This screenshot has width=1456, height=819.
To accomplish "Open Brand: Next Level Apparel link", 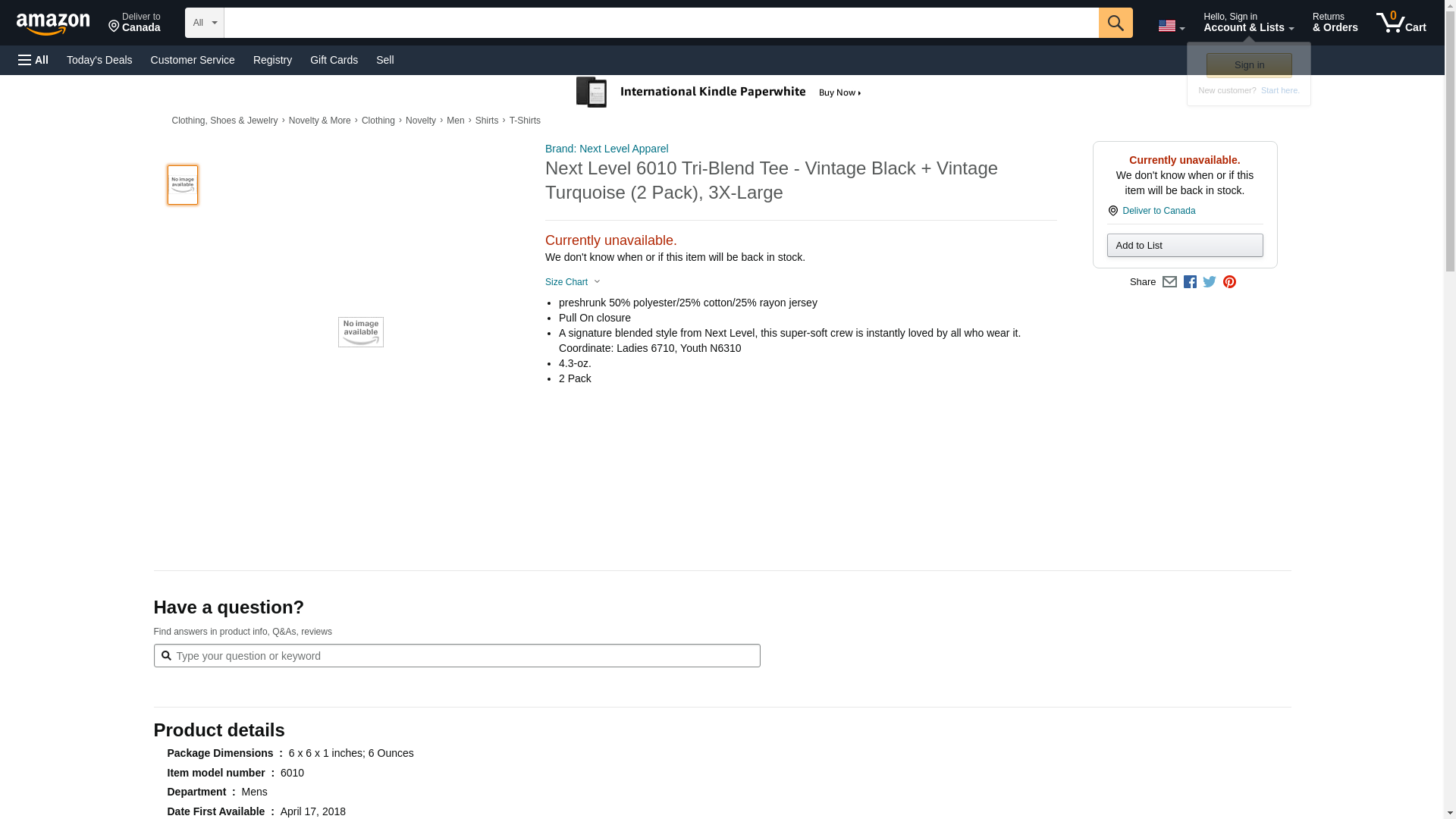I will 607,149.
